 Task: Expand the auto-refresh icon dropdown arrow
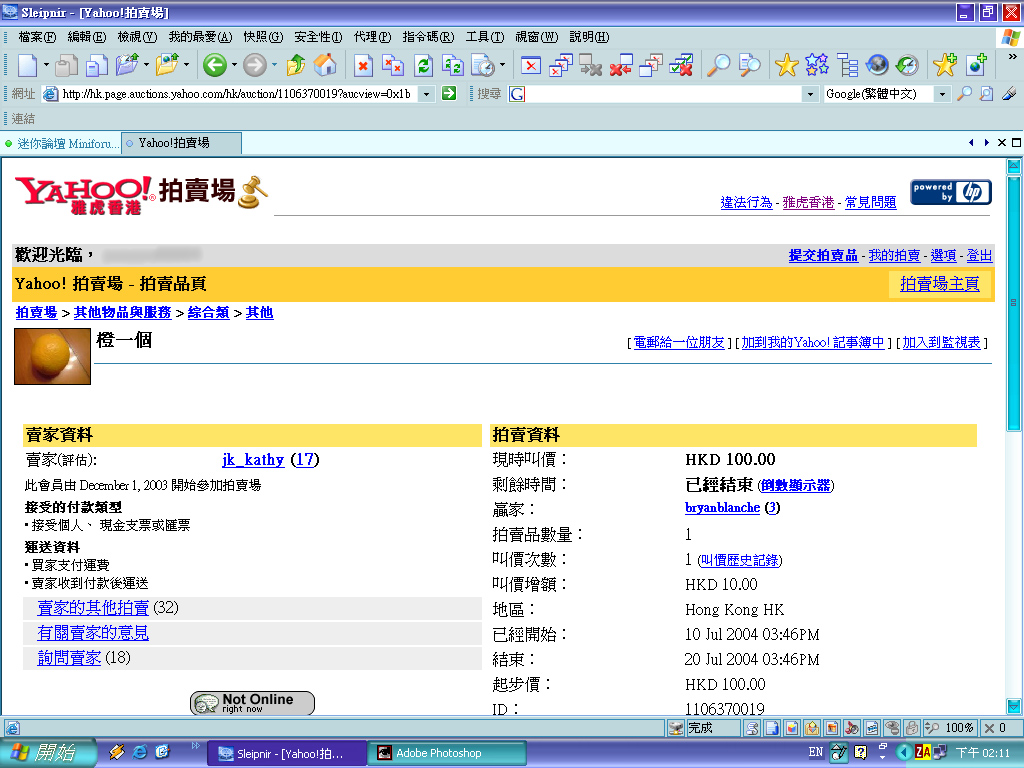[x=502, y=65]
